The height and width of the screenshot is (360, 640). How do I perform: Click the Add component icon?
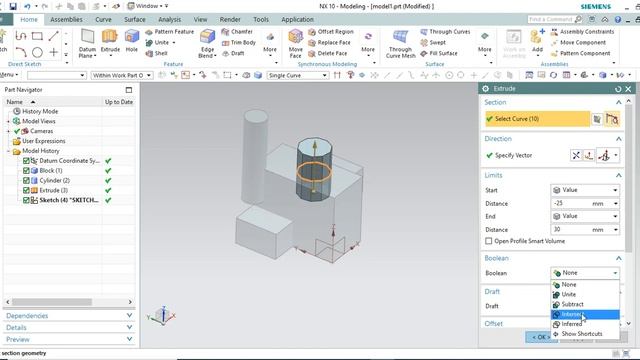click(537, 41)
